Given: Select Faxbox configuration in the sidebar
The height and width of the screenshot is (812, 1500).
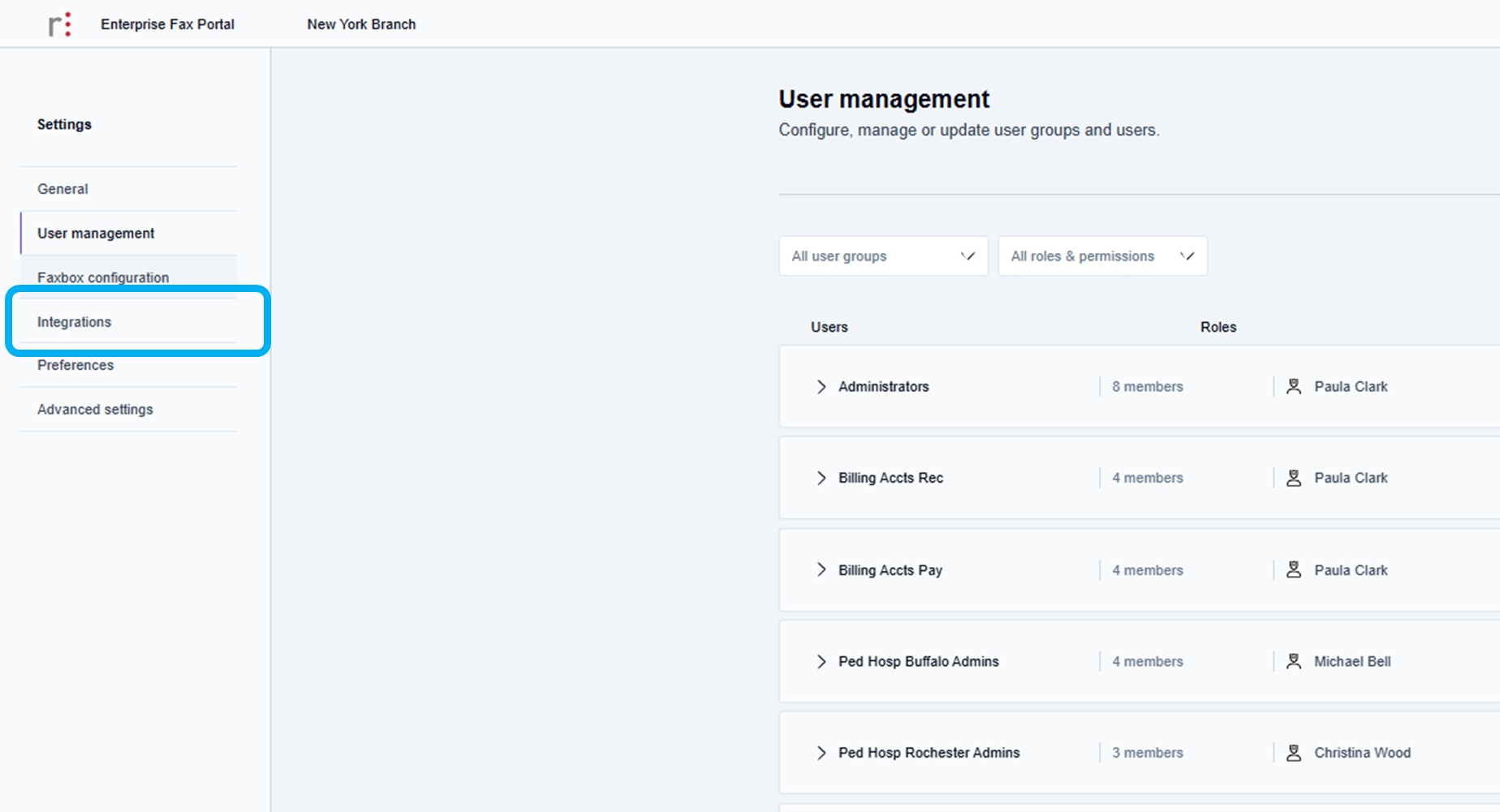Looking at the screenshot, I should click(103, 277).
